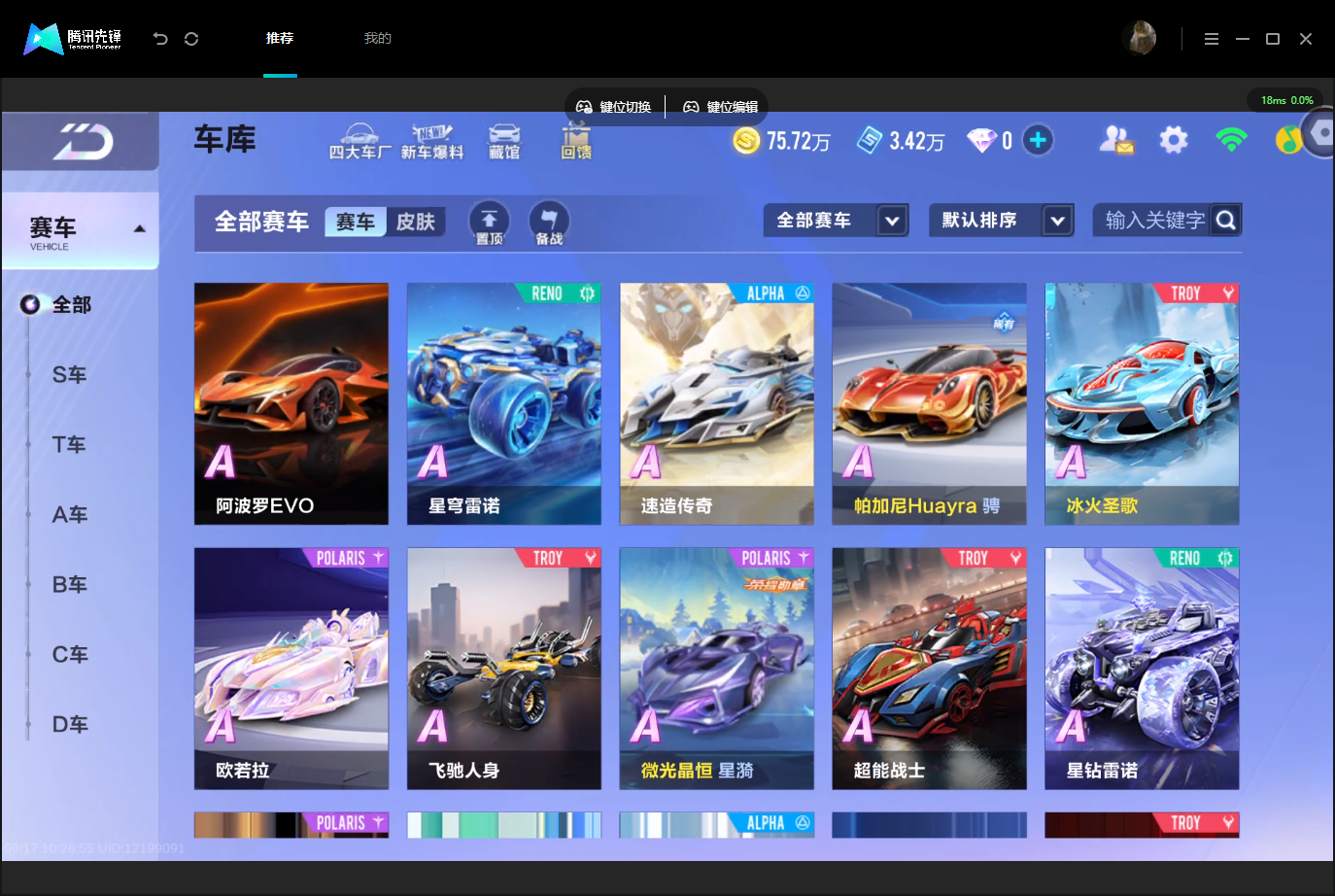The height and width of the screenshot is (896, 1335).
Task: Select the D车 category
Action: pos(70,725)
